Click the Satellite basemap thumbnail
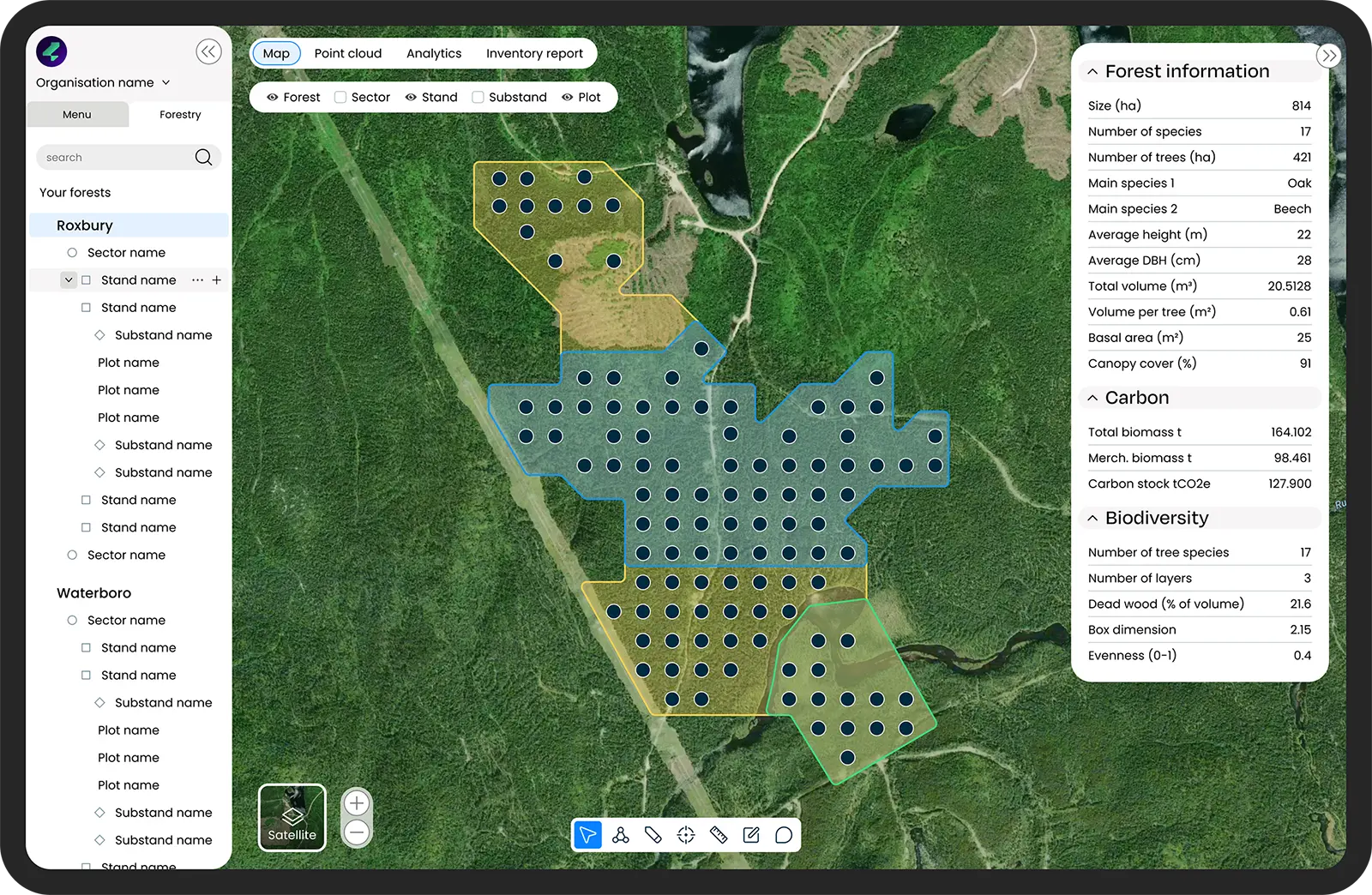The image size is (1372, 895). 292,818
